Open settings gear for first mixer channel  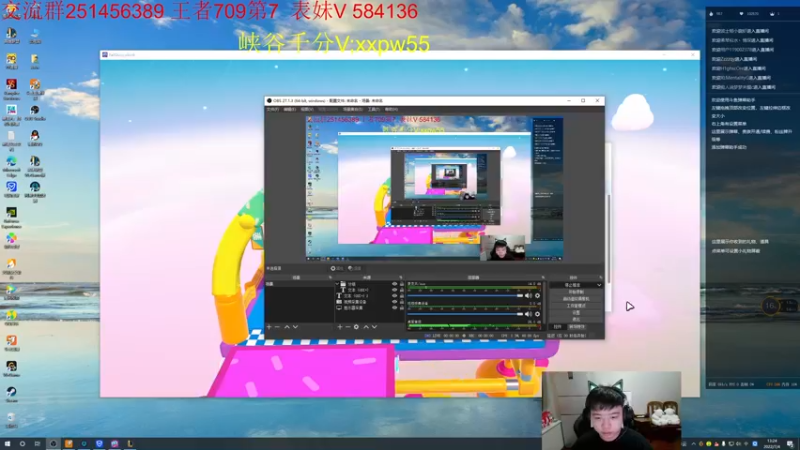[537, 295]
